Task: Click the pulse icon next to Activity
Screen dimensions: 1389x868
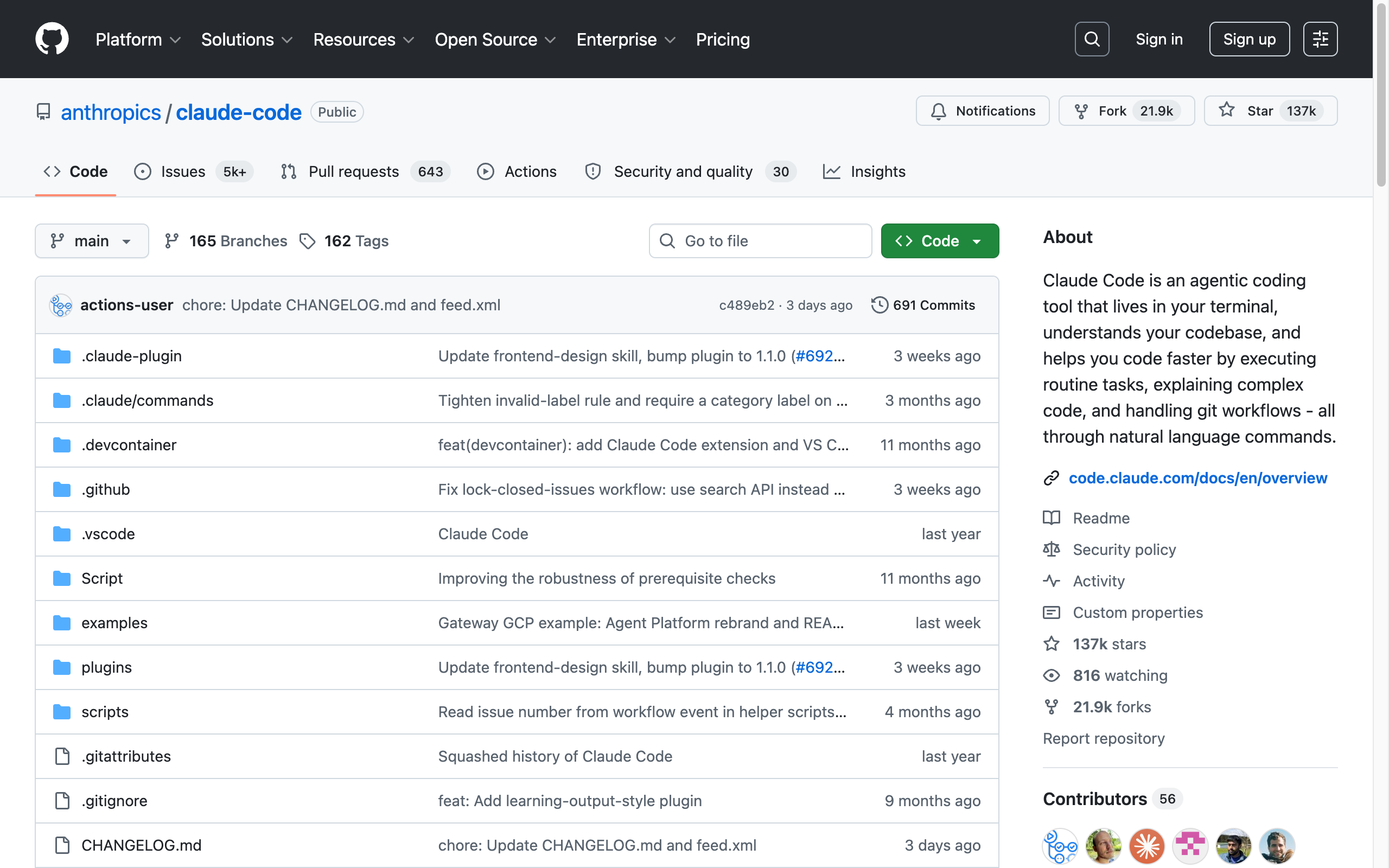Action: (x=1052, y=581)
